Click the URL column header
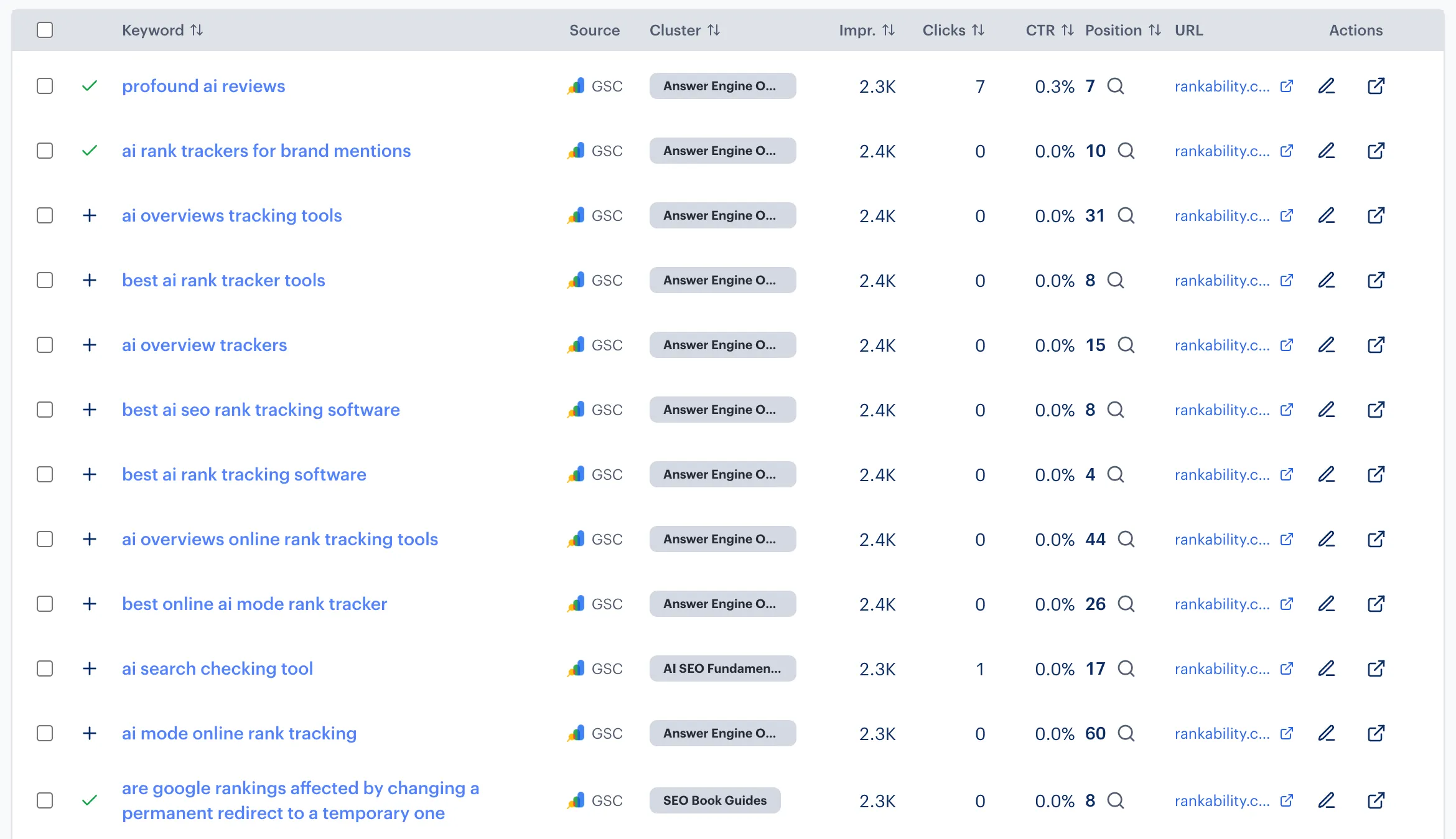1456x839 pixels. pos(1189,30)
